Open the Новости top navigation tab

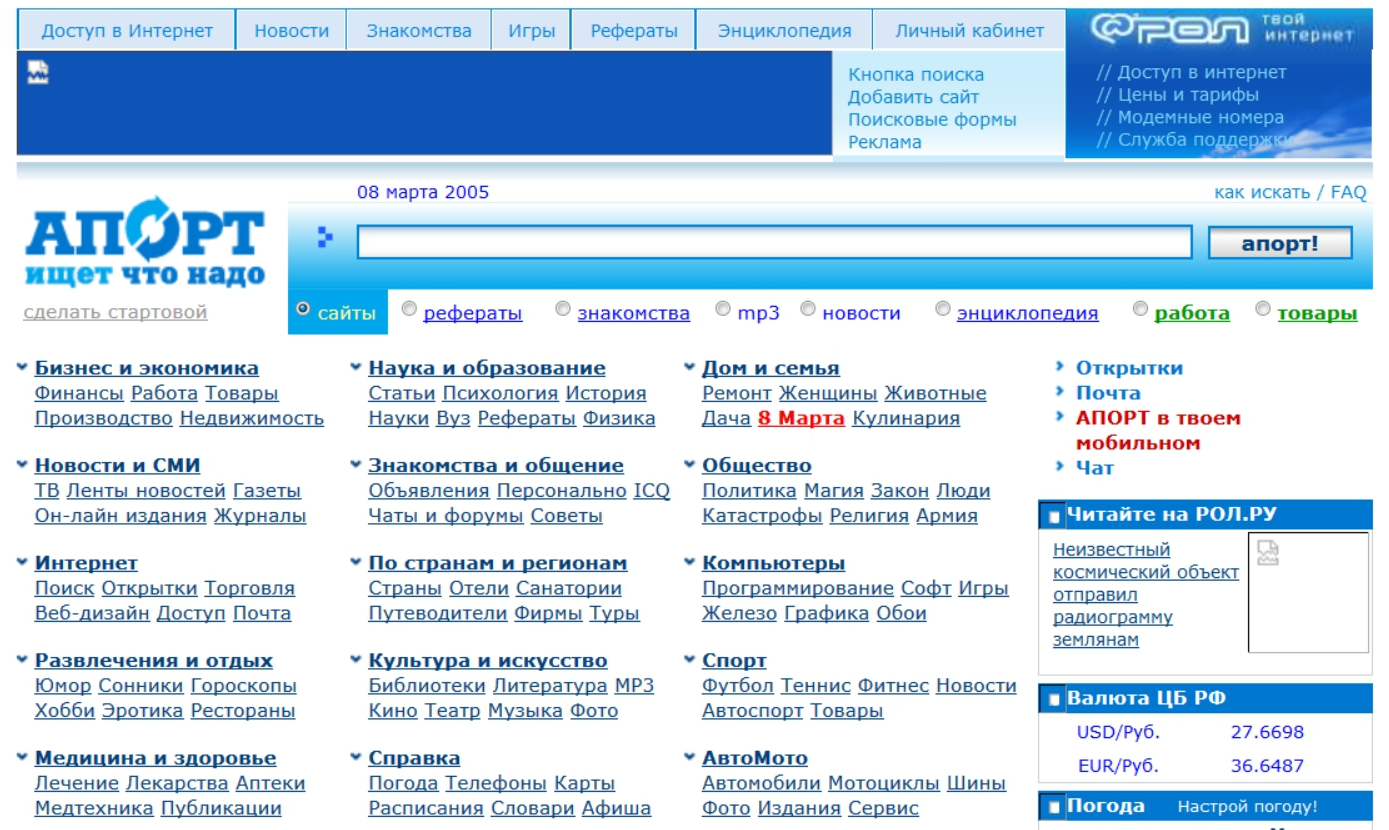(291, 31)
